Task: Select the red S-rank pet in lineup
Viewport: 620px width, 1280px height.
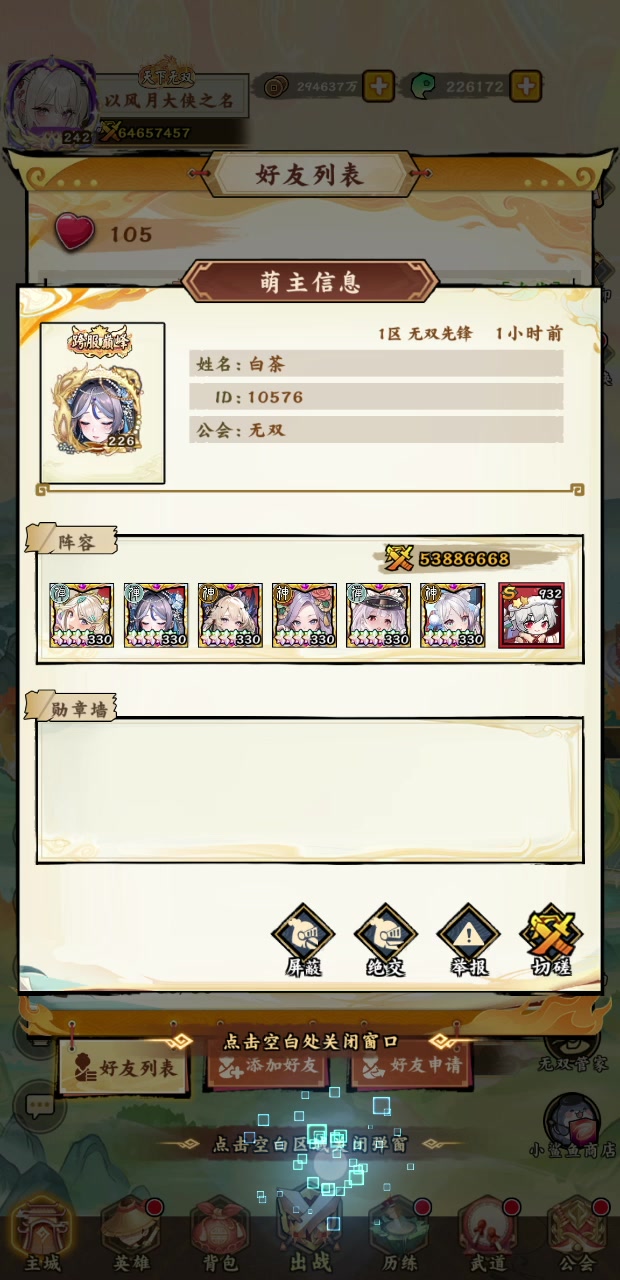Action: pyautogui.click(x=531, y=616)
